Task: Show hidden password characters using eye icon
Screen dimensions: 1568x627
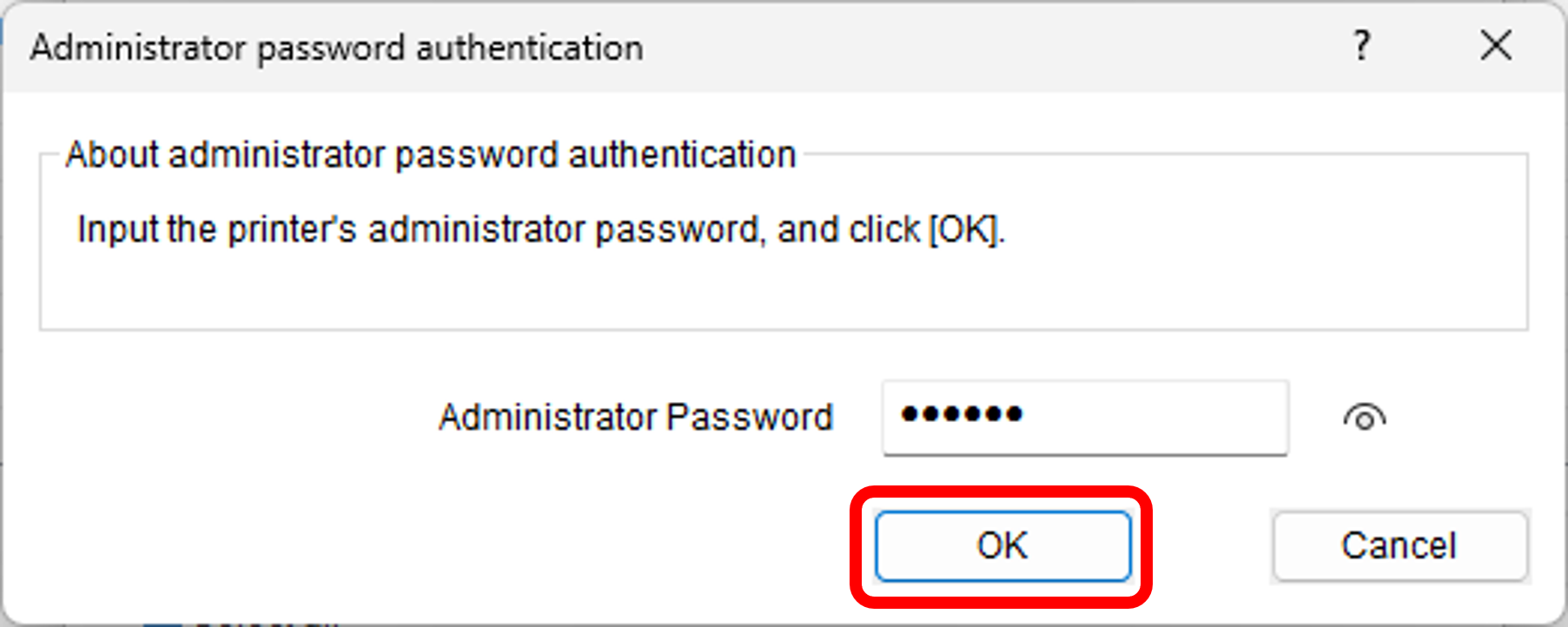Action: [1364, 419]
